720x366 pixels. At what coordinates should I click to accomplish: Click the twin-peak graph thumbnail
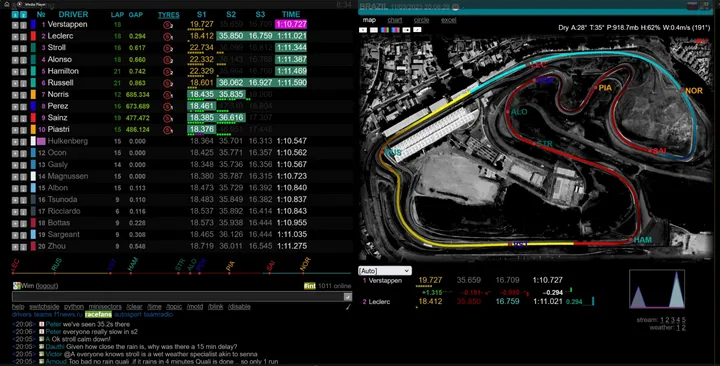pos(657,289)
